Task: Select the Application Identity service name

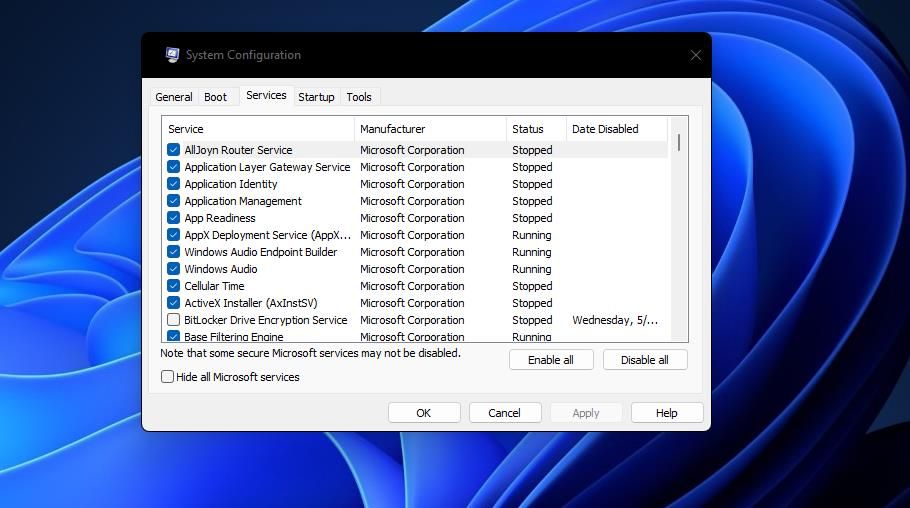Action: coord(231,183)
